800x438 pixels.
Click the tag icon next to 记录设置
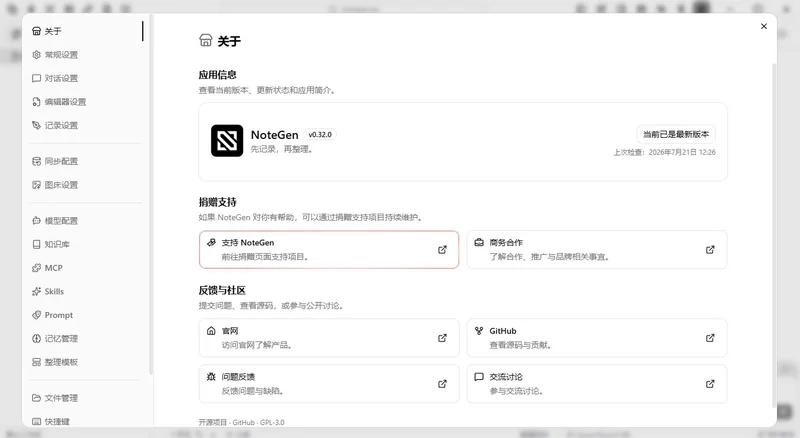(36, 125)
